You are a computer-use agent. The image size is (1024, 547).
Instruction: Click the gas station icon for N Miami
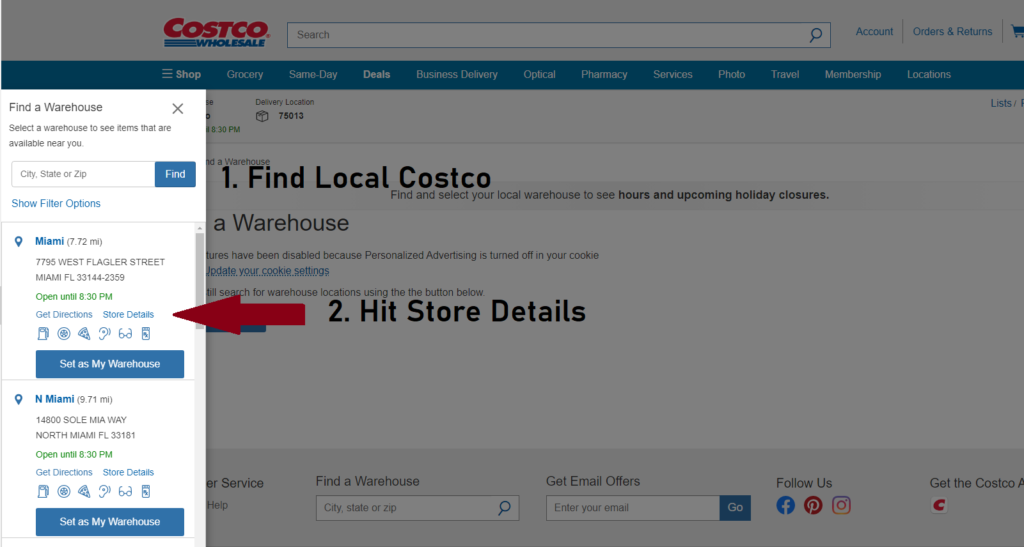click(43, 492)
